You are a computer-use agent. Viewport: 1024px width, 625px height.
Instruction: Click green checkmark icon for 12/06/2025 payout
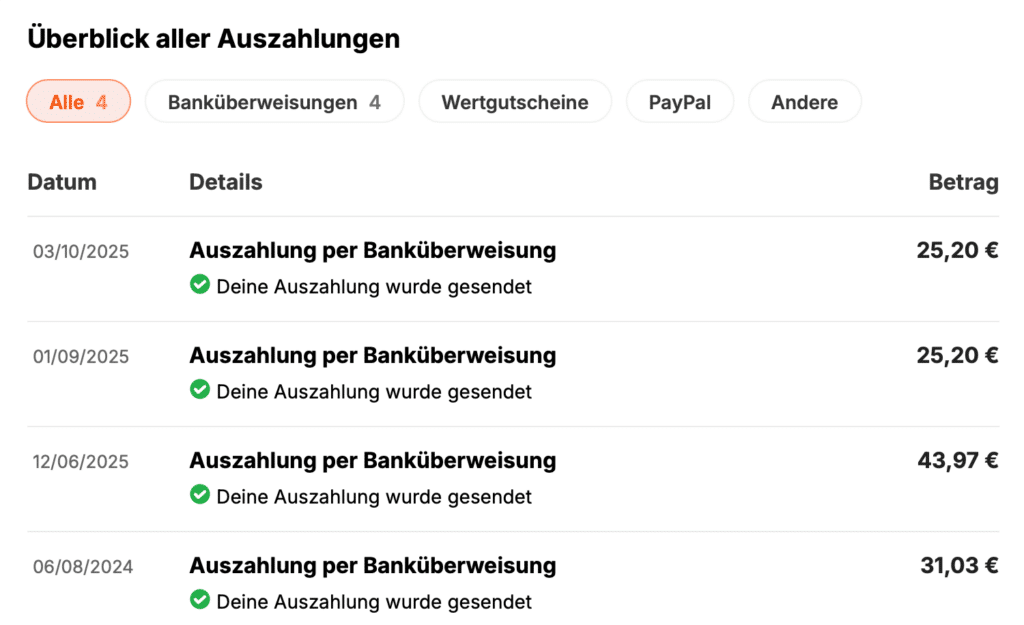click(200, 495)
